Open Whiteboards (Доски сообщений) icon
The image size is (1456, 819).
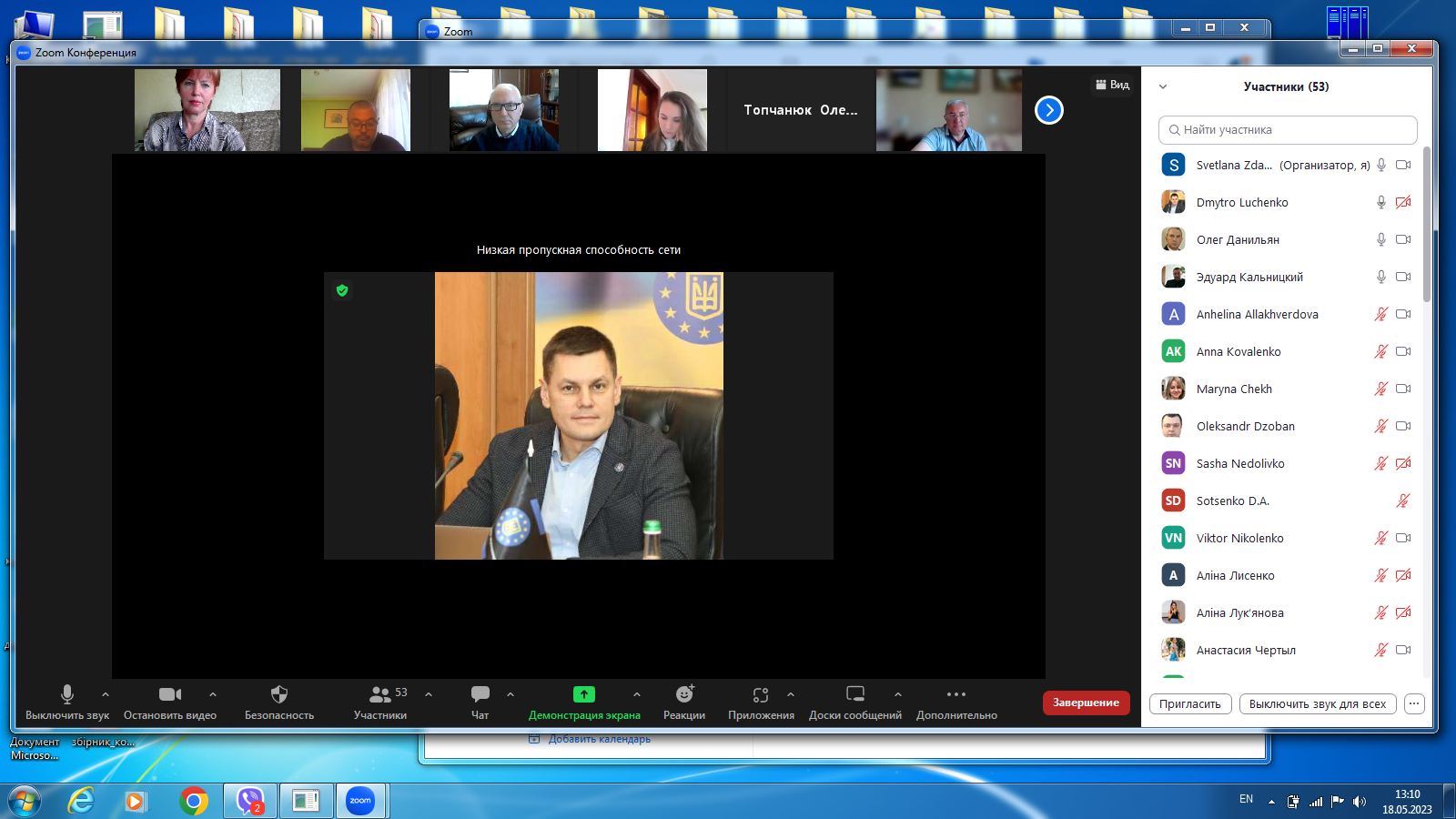point(854,695)
